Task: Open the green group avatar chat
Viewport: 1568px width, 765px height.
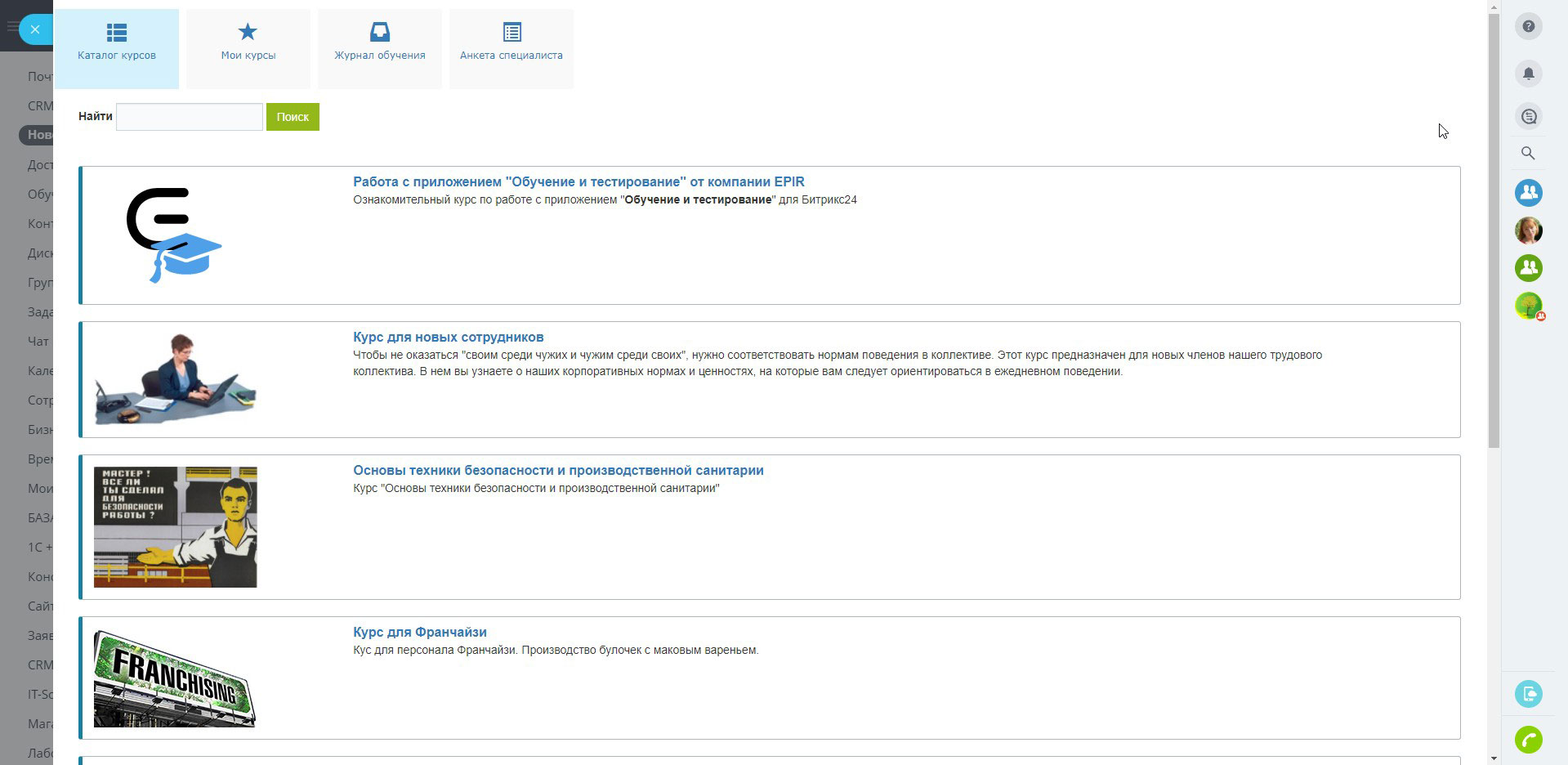Action: pos(1529,268)
